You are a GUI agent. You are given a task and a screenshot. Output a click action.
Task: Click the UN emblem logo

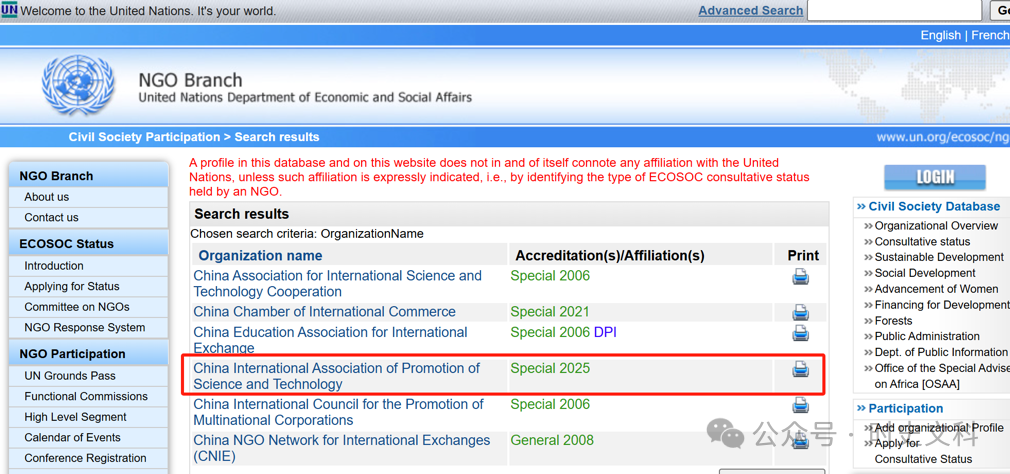pyautogui.click(x=78, y=86)
